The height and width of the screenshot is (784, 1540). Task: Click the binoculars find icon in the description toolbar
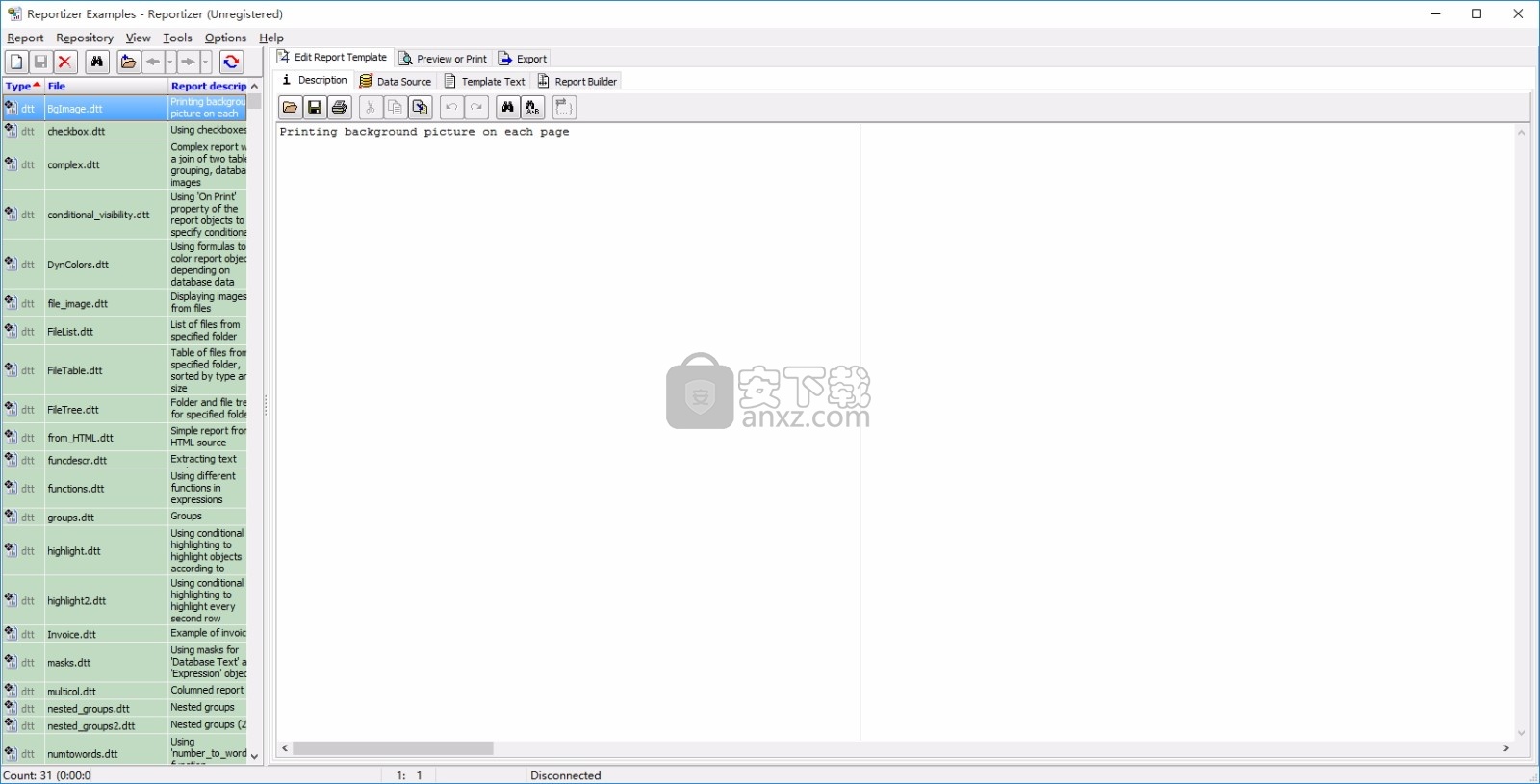pyautogui.click(x=508, y=108)
